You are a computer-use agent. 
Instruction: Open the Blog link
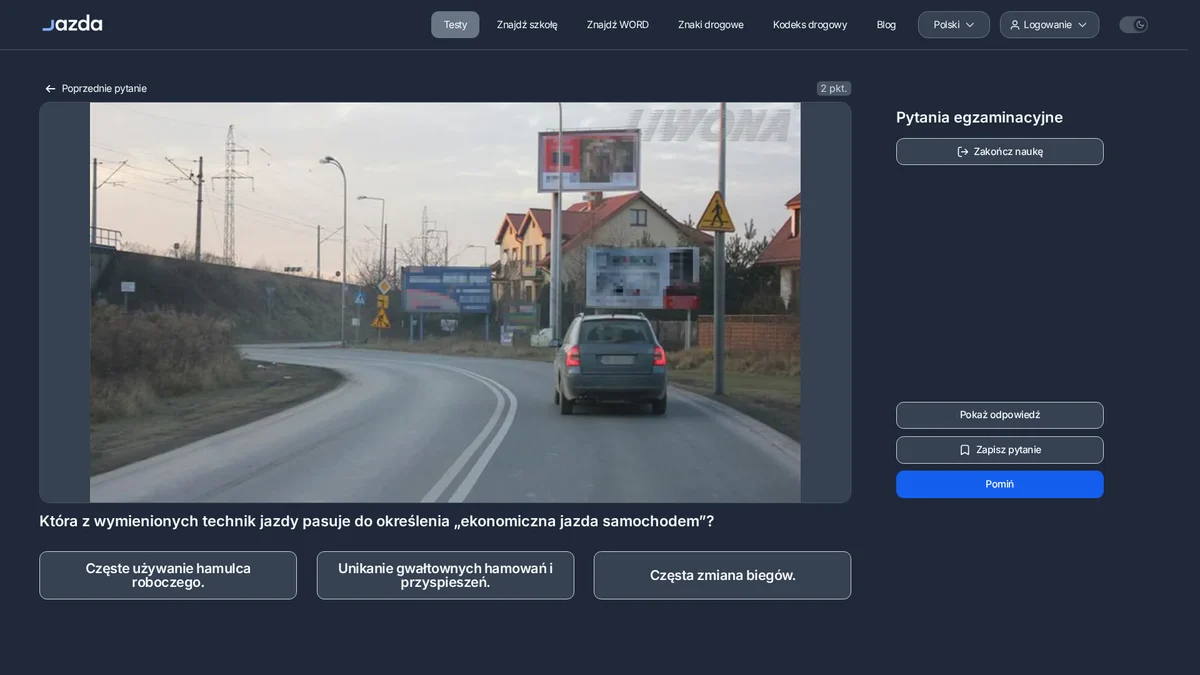(886, 25)
